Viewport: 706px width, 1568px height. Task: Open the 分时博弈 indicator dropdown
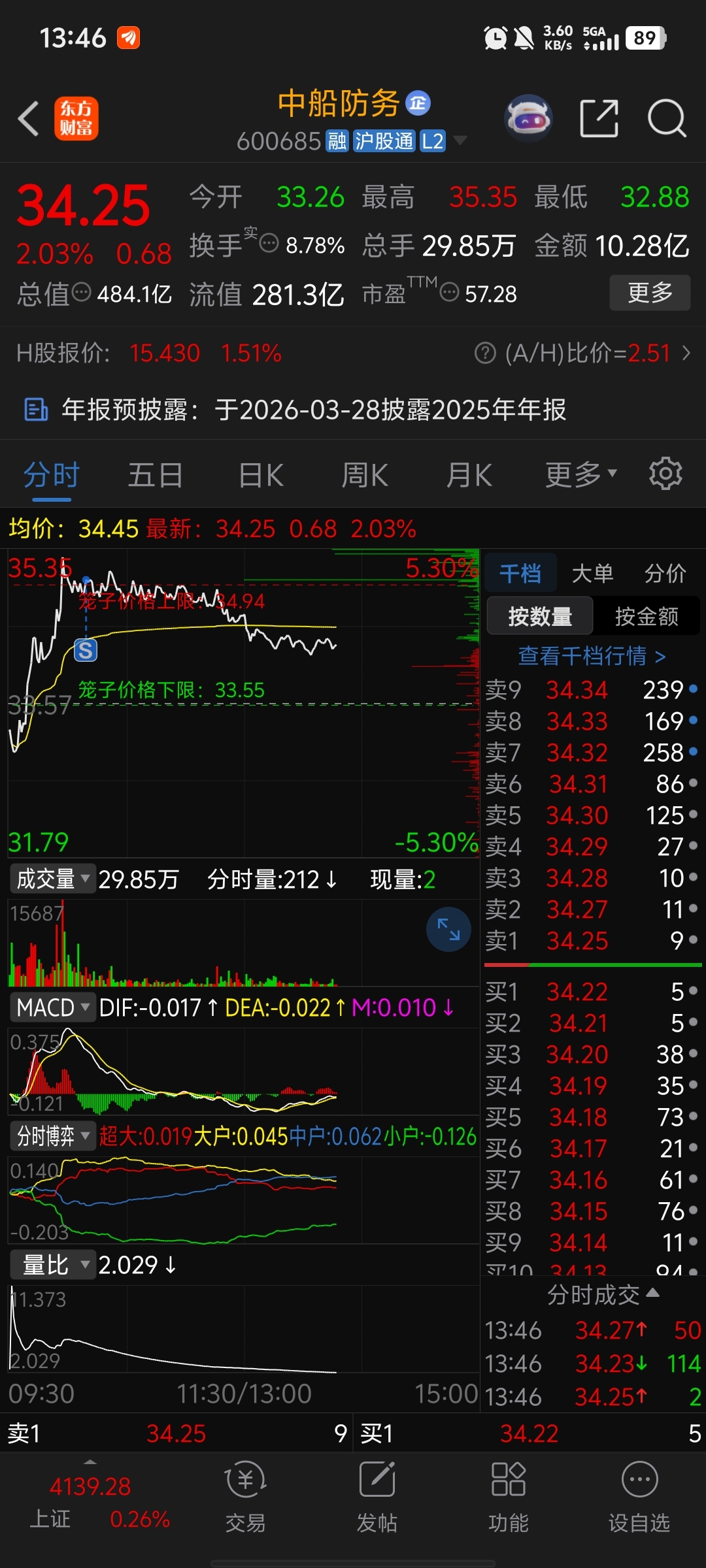tap(52, 1136)
